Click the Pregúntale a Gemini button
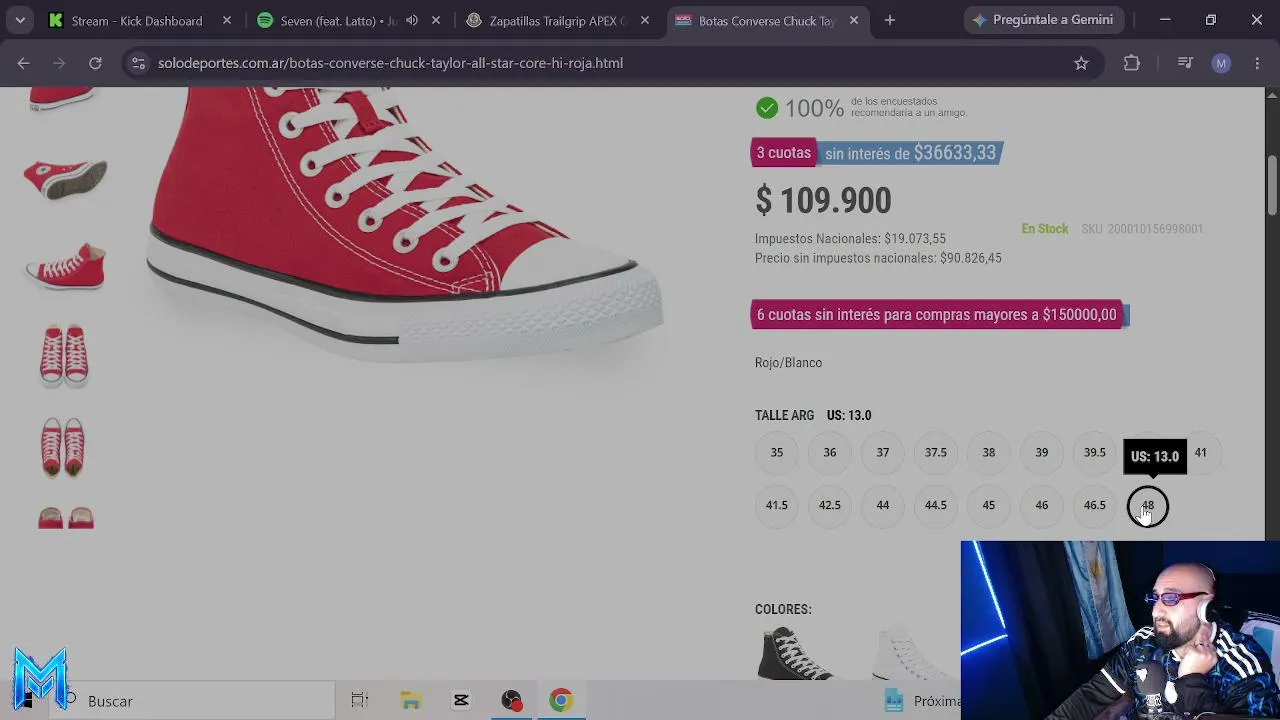The height and width of the screenshot is (720, 1280). (x=1044, y=20)
